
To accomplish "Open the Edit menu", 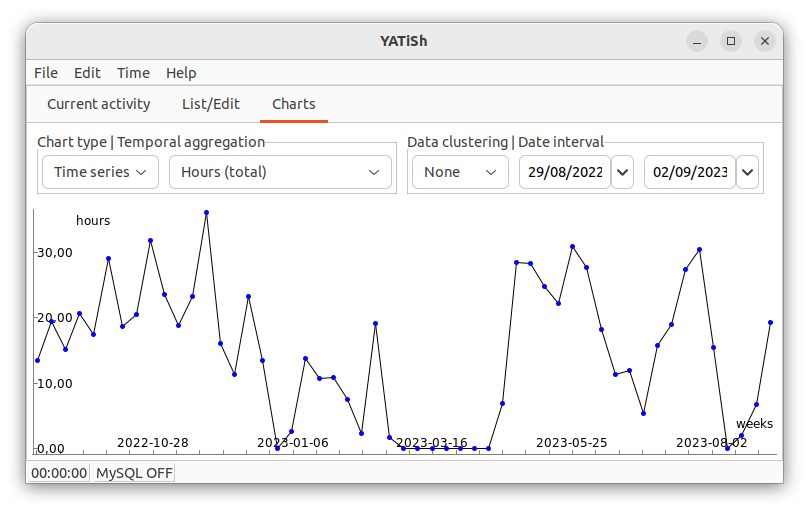I will (87, 73).
